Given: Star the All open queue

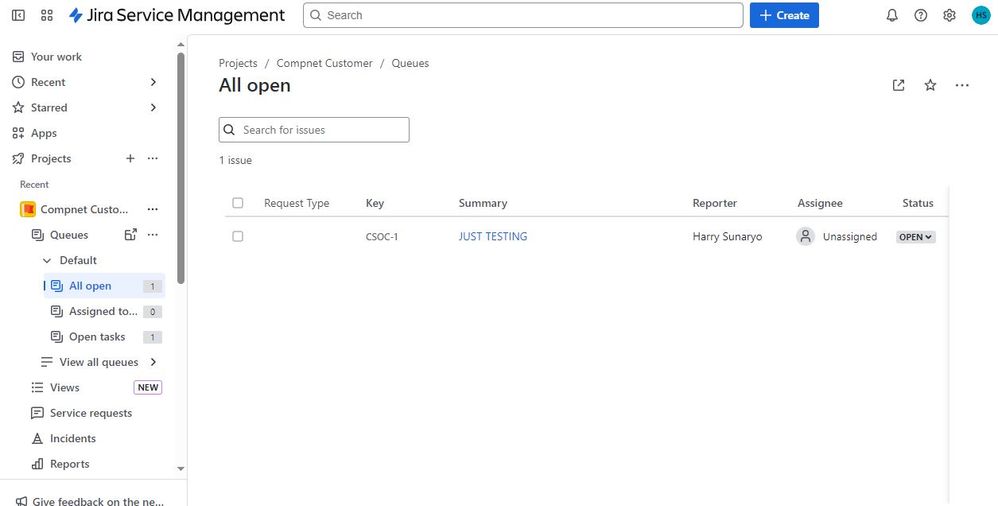Looking at the screenshot, I should [x=930, y=85].
